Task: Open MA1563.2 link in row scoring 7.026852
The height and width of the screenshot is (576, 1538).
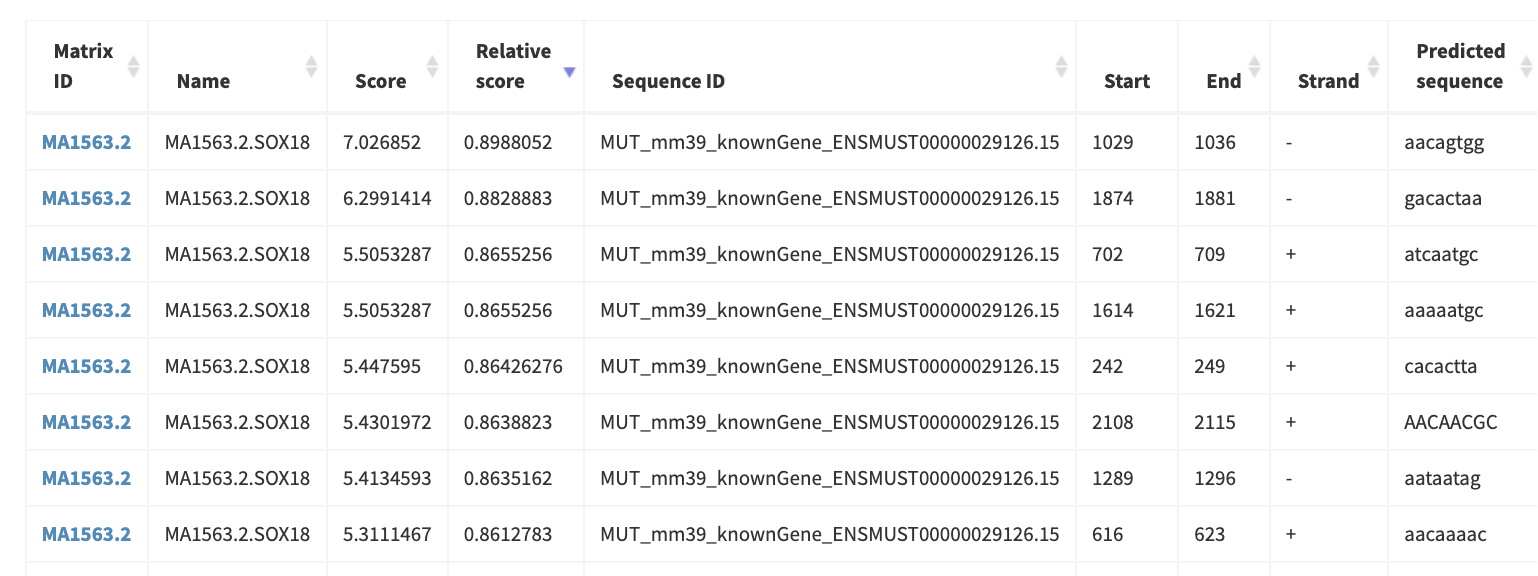Action: click(x=86, y=142)
